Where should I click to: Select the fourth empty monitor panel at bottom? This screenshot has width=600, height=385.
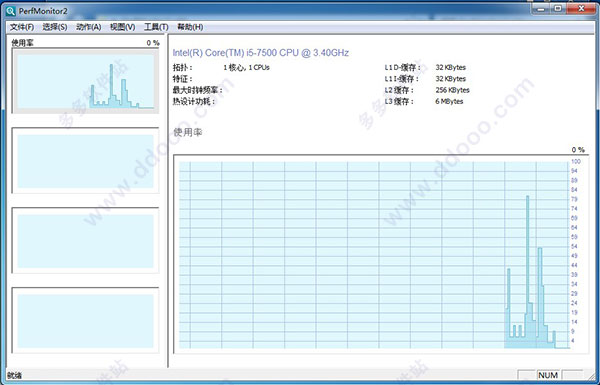pyautogui.click(x=85, y=320)
